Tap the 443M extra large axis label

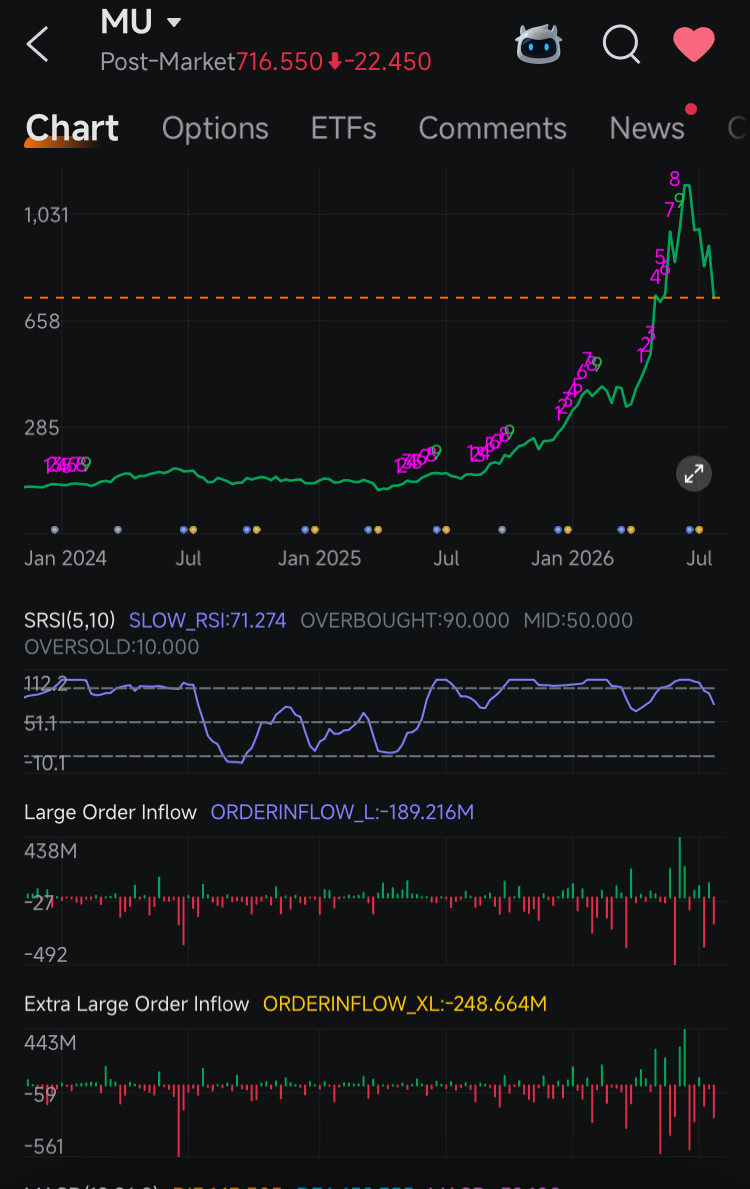(50, 1043)
